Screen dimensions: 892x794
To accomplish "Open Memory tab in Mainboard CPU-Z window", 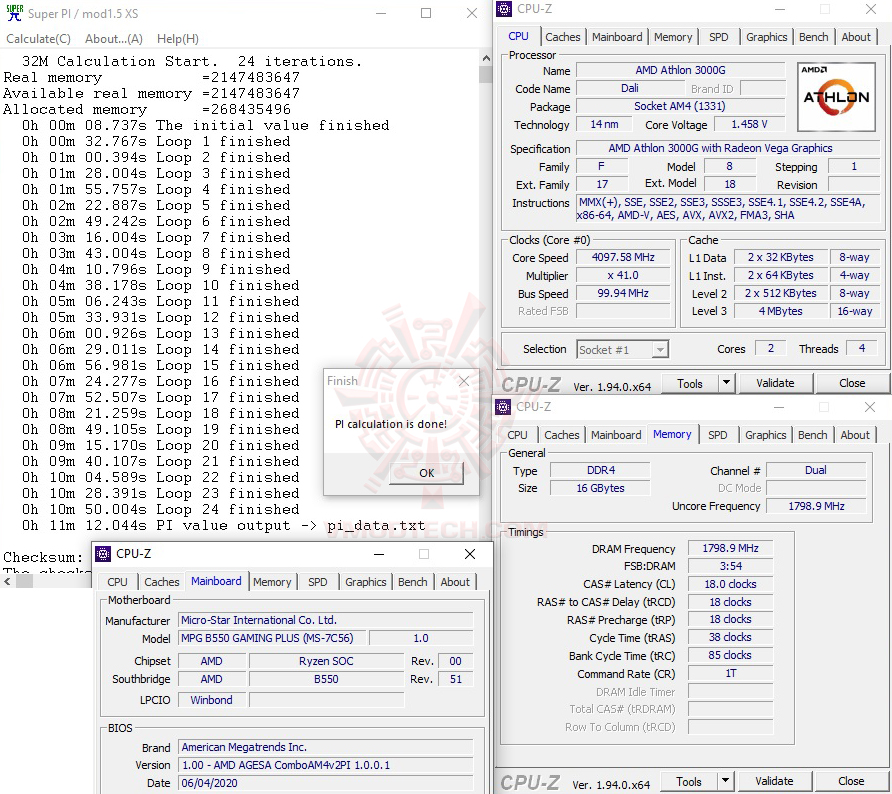I will 272,582.
